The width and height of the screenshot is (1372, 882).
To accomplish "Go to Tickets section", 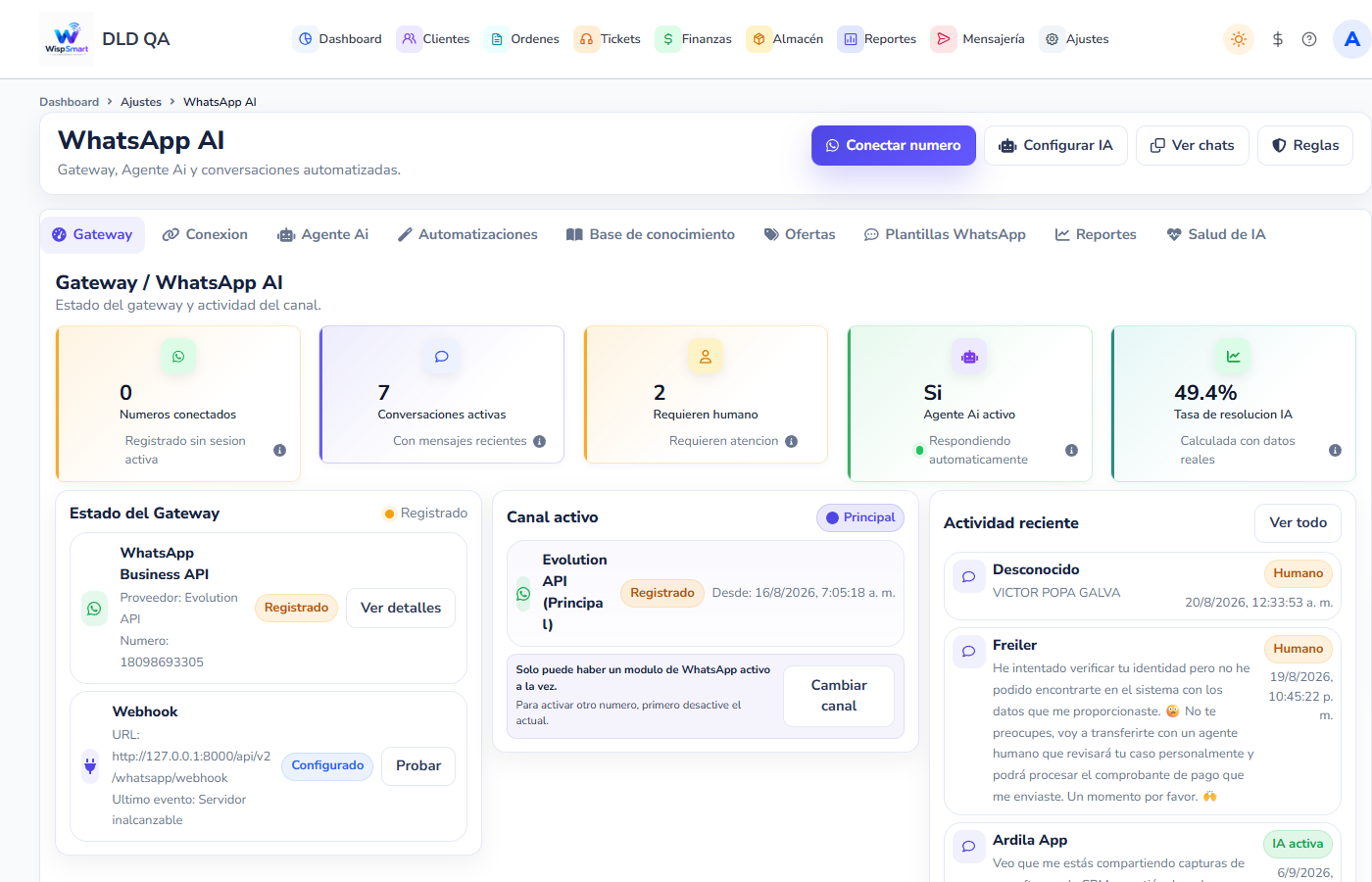I will [x=609, y=39].
